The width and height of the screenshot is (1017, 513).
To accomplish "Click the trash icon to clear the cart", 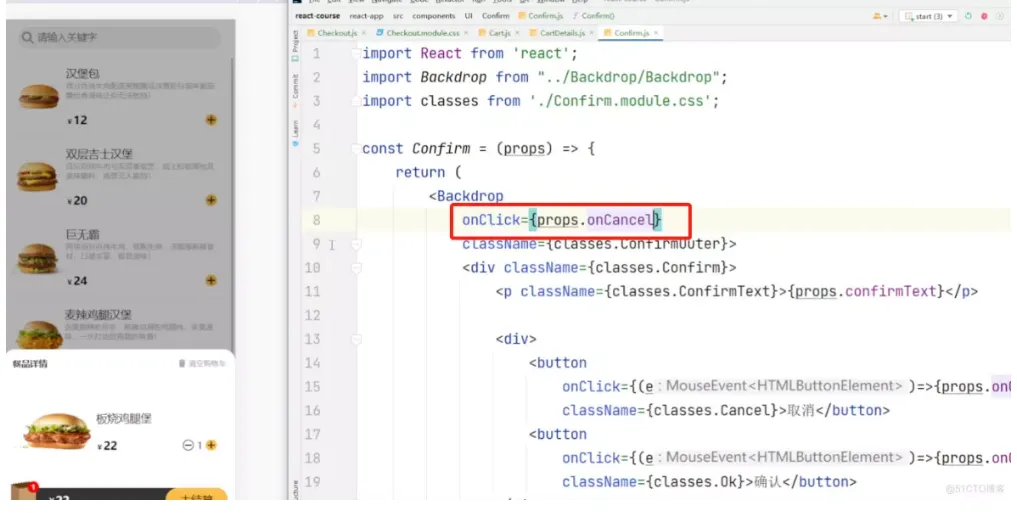I will 182,364.
